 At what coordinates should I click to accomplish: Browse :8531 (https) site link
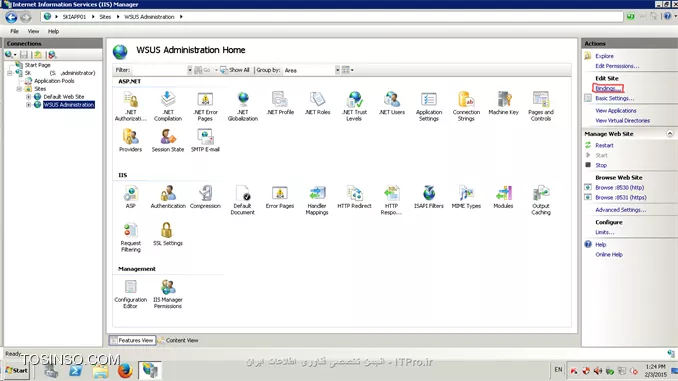coord(621,198)
